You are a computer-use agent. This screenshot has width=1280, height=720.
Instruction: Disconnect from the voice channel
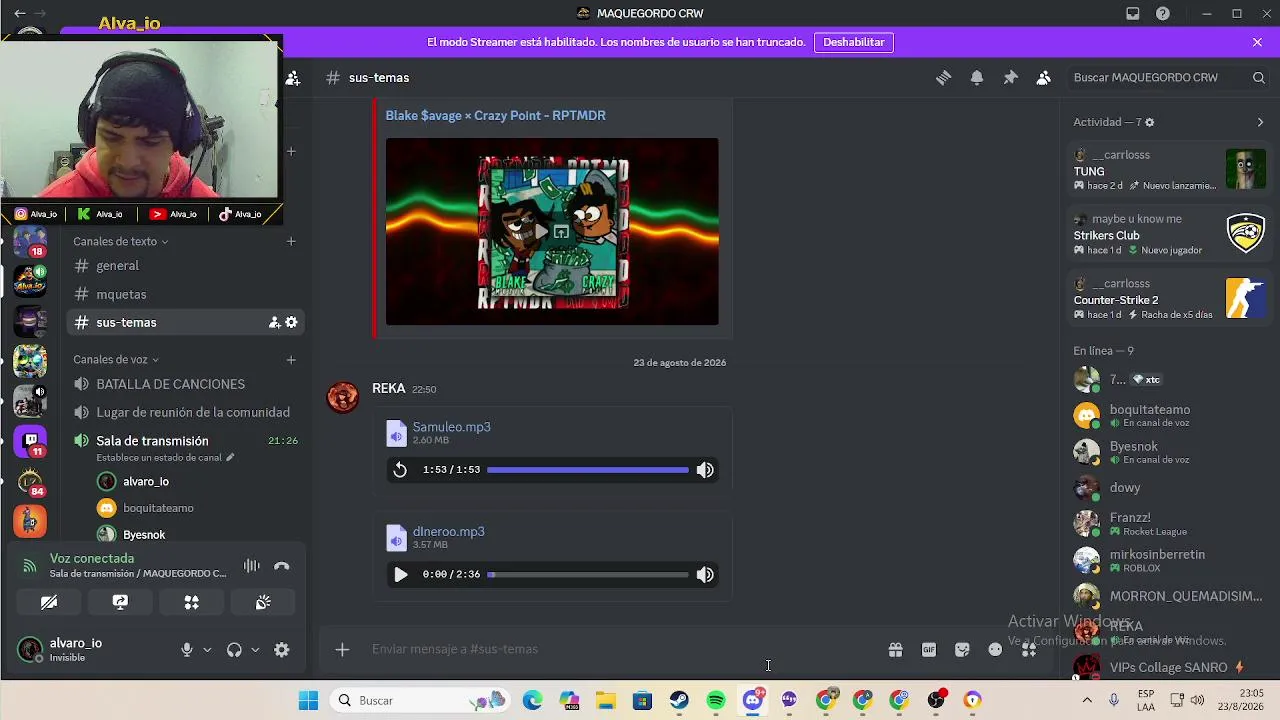pyautogui.click(x=282, y=567)
